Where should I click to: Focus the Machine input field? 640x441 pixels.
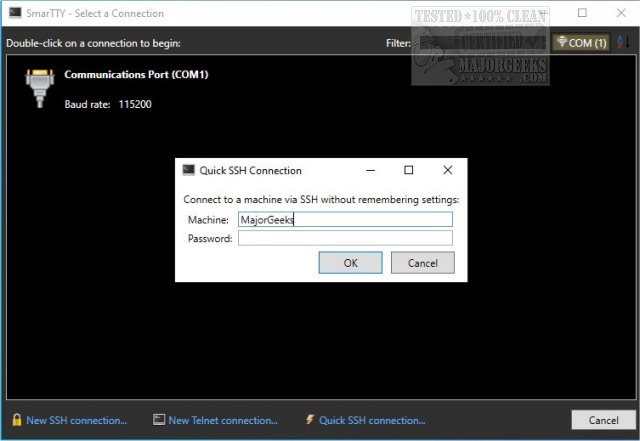point(345,219)
